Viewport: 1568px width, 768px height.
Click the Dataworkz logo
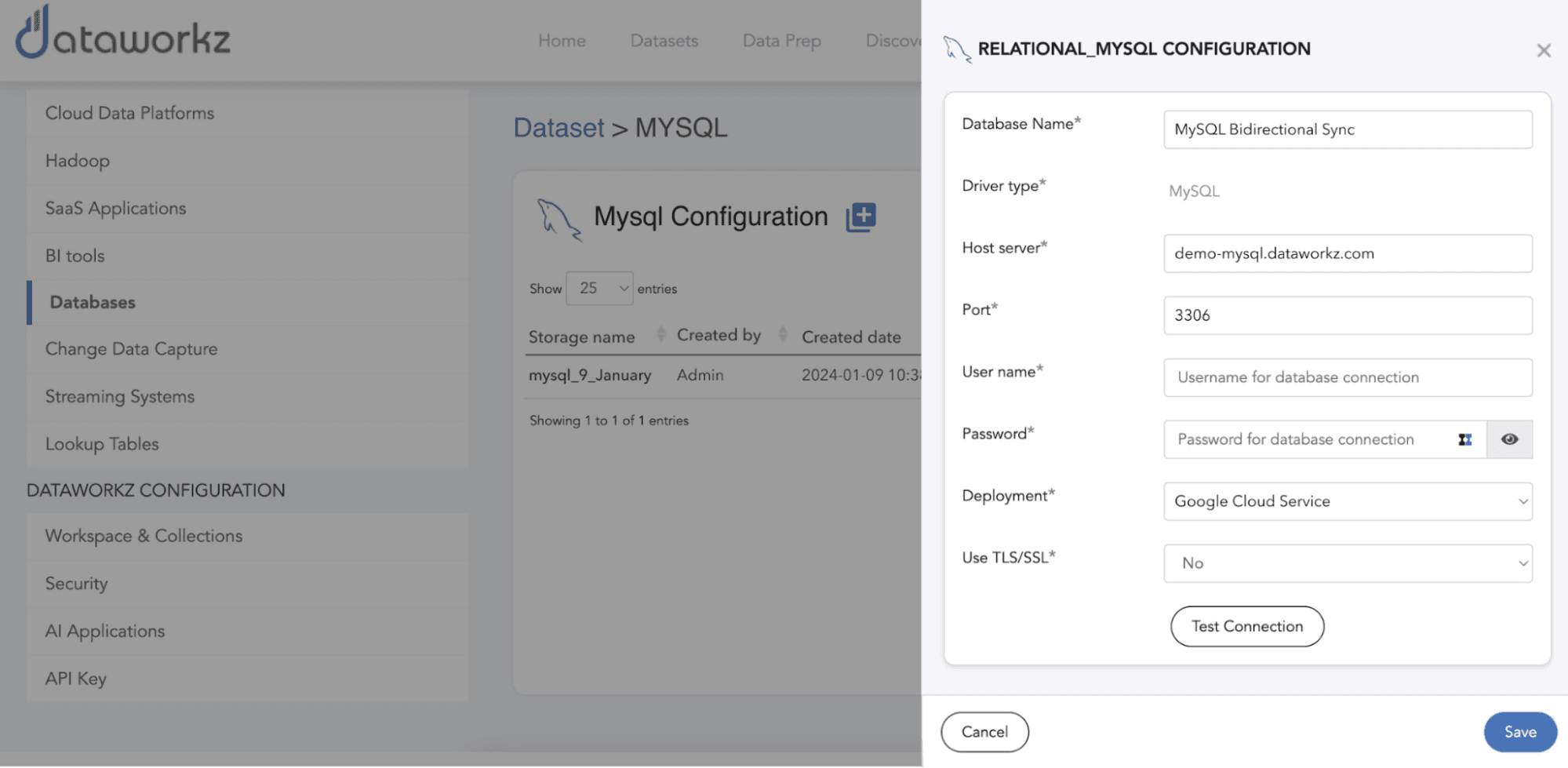(123, 35)
